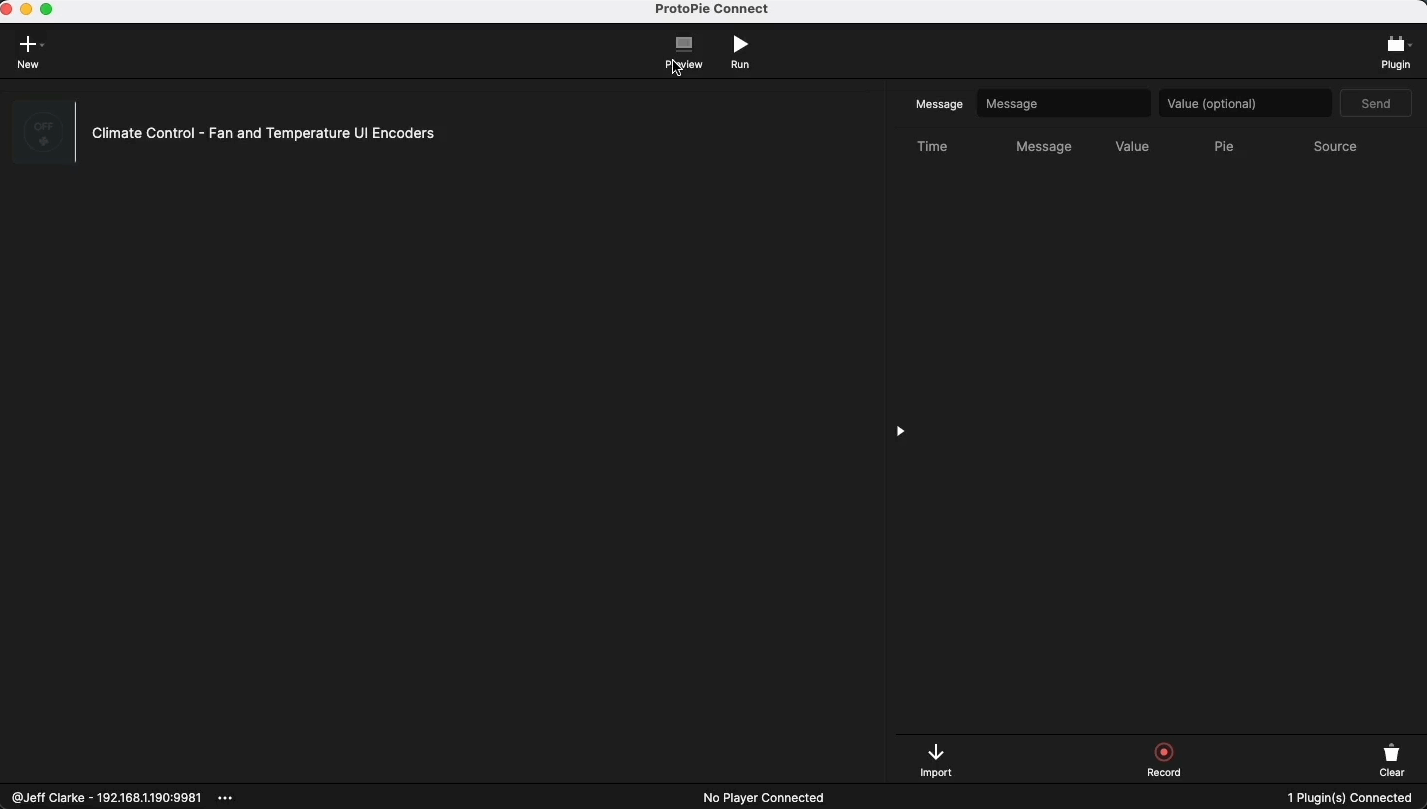Focus the Message input field
The image size is (1427, 809).
(1064, 103)
